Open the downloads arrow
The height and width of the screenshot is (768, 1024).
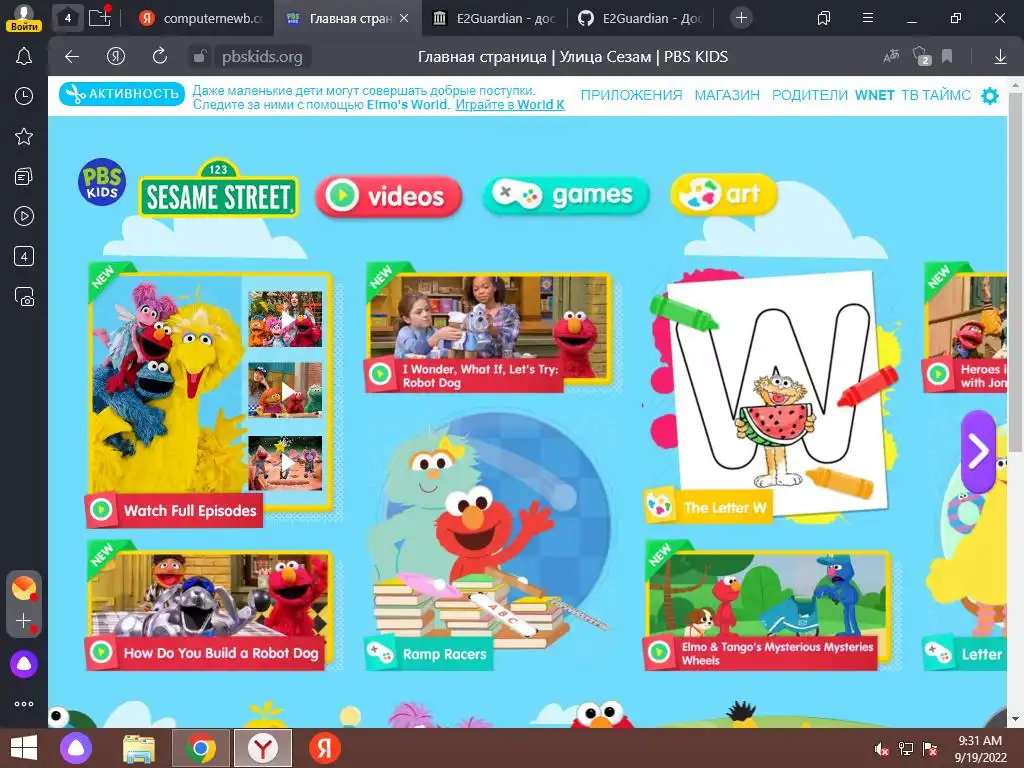click(x=1000, y=57)
